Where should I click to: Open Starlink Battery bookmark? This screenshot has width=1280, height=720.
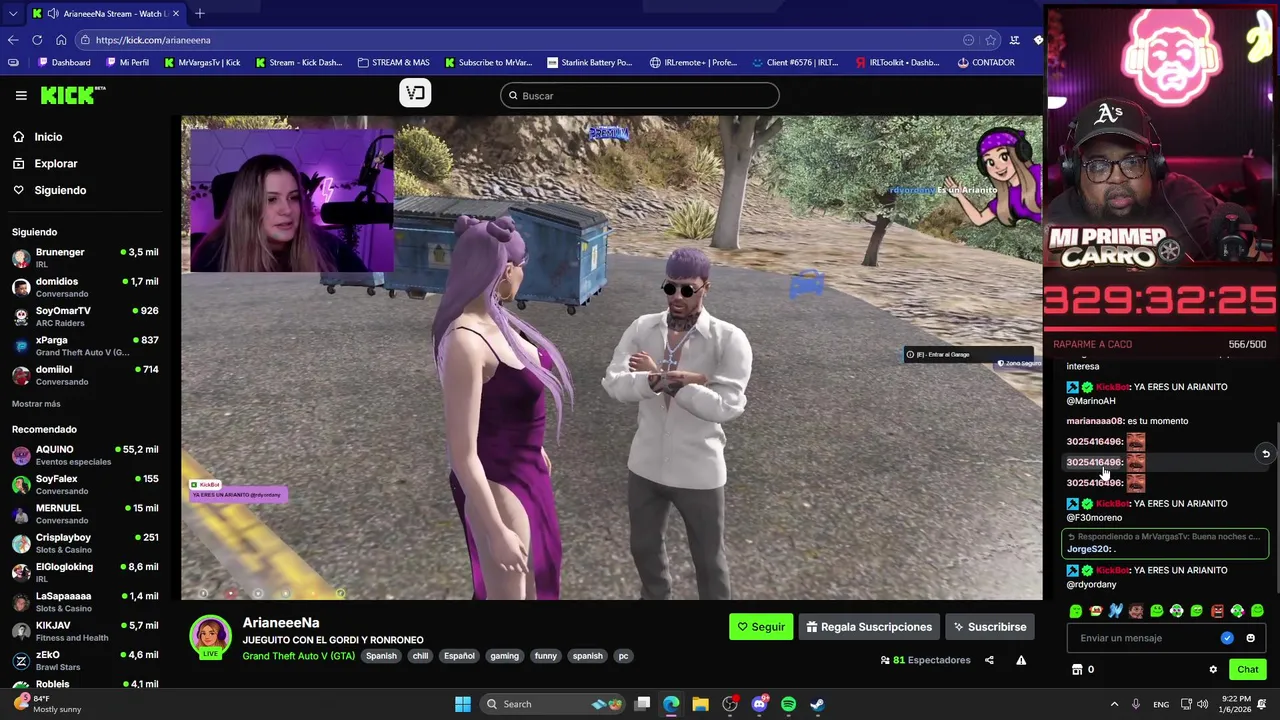tap(589, 62)
